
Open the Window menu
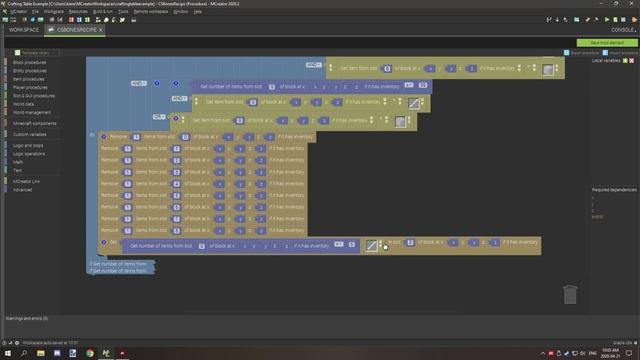(x=180, y=11)
